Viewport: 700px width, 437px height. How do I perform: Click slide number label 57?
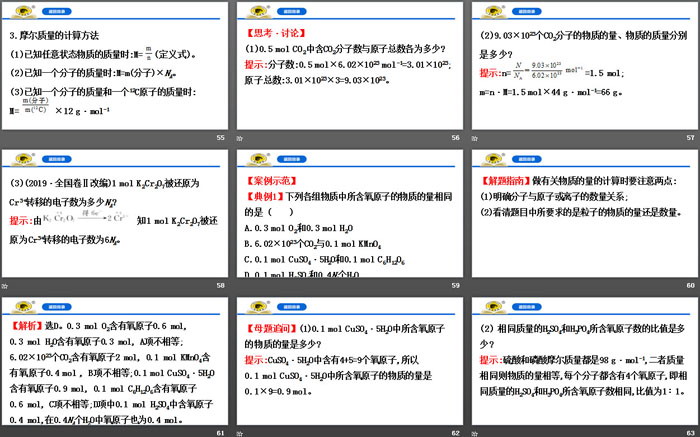point(691,137)
